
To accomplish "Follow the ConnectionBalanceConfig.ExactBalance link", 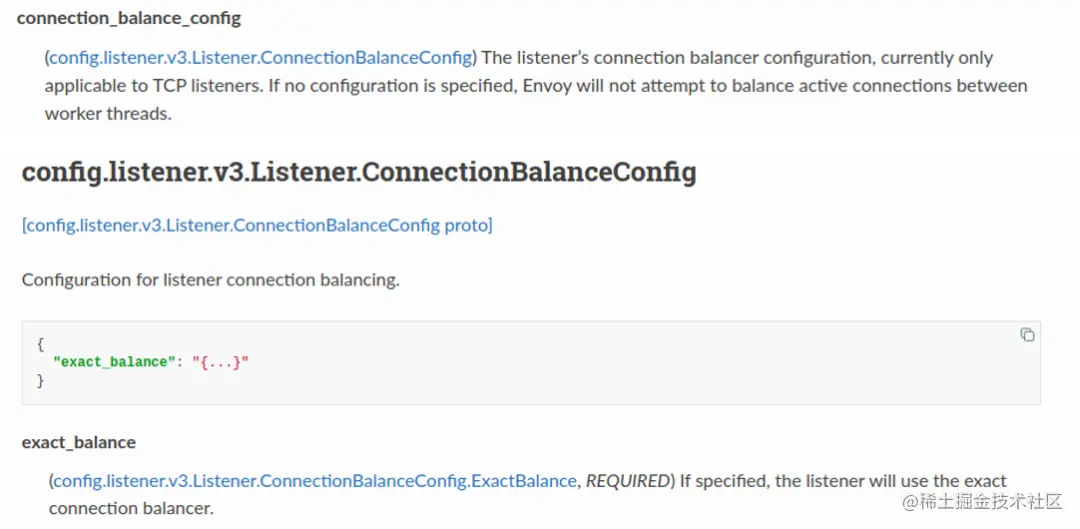I will click(315, 481).
